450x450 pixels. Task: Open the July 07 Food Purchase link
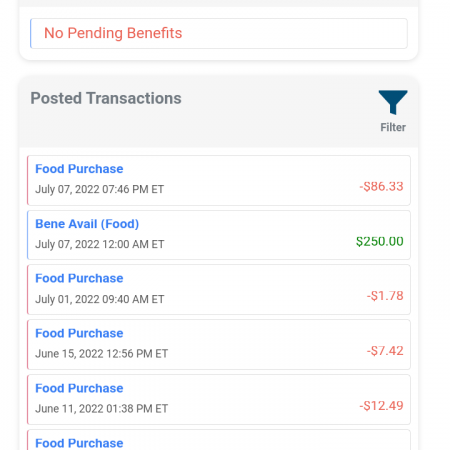point(79,169)
